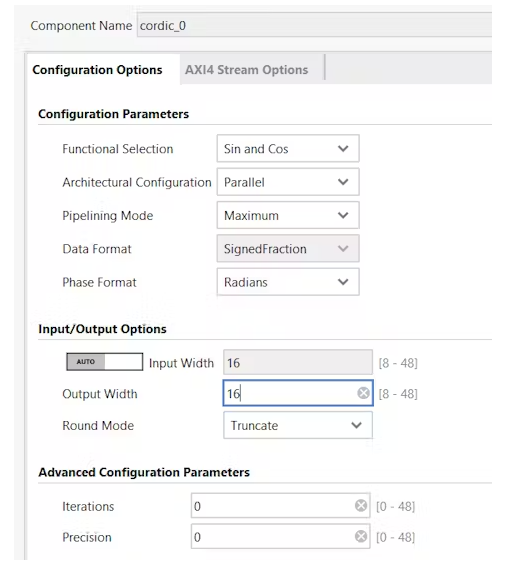
Task: Open the Radians phase format dropdown
Action: click(288, 282)
